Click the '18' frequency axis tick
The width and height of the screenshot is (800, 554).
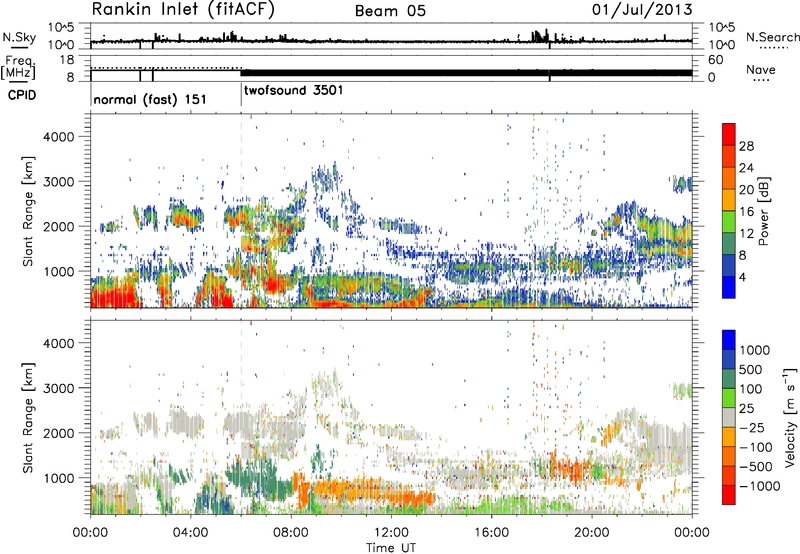(66, 59)
